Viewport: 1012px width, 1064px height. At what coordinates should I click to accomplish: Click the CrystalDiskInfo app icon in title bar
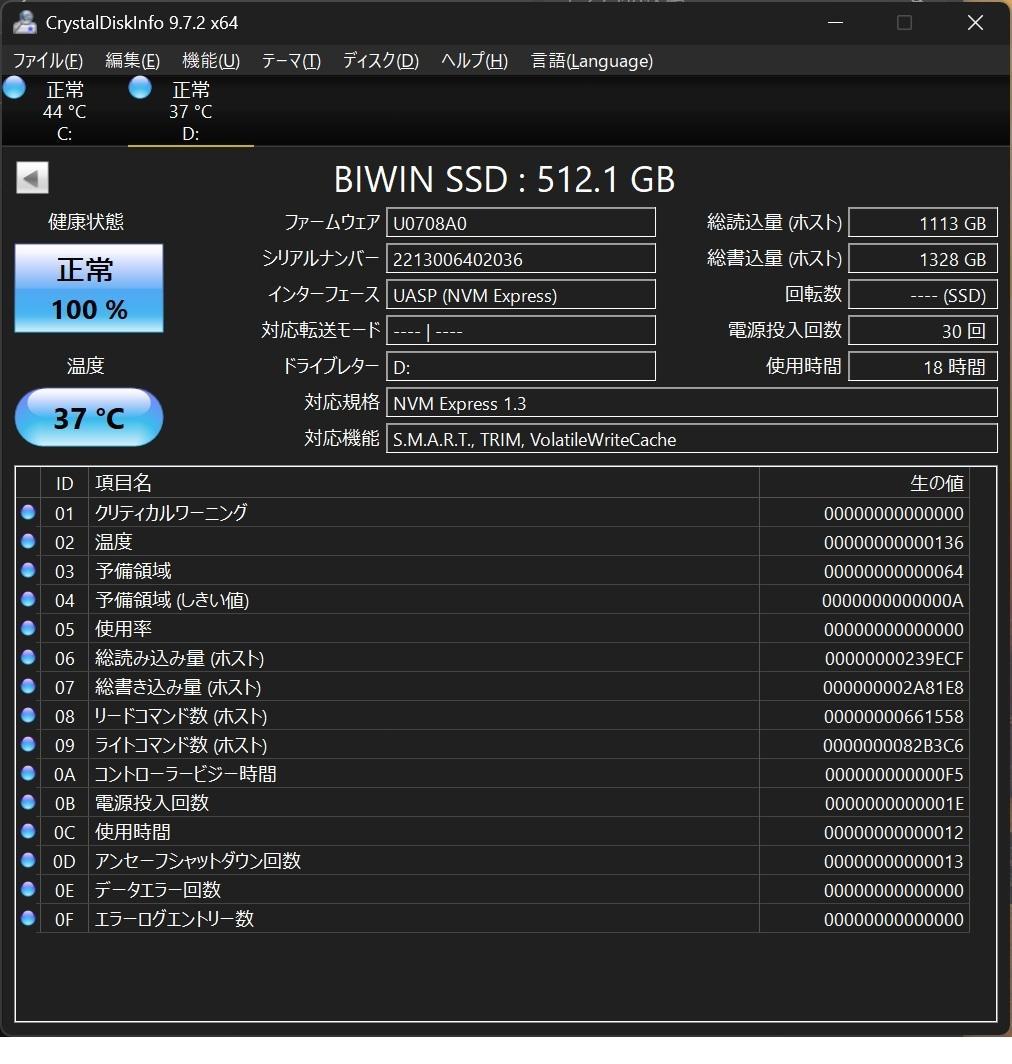point(24,22)
